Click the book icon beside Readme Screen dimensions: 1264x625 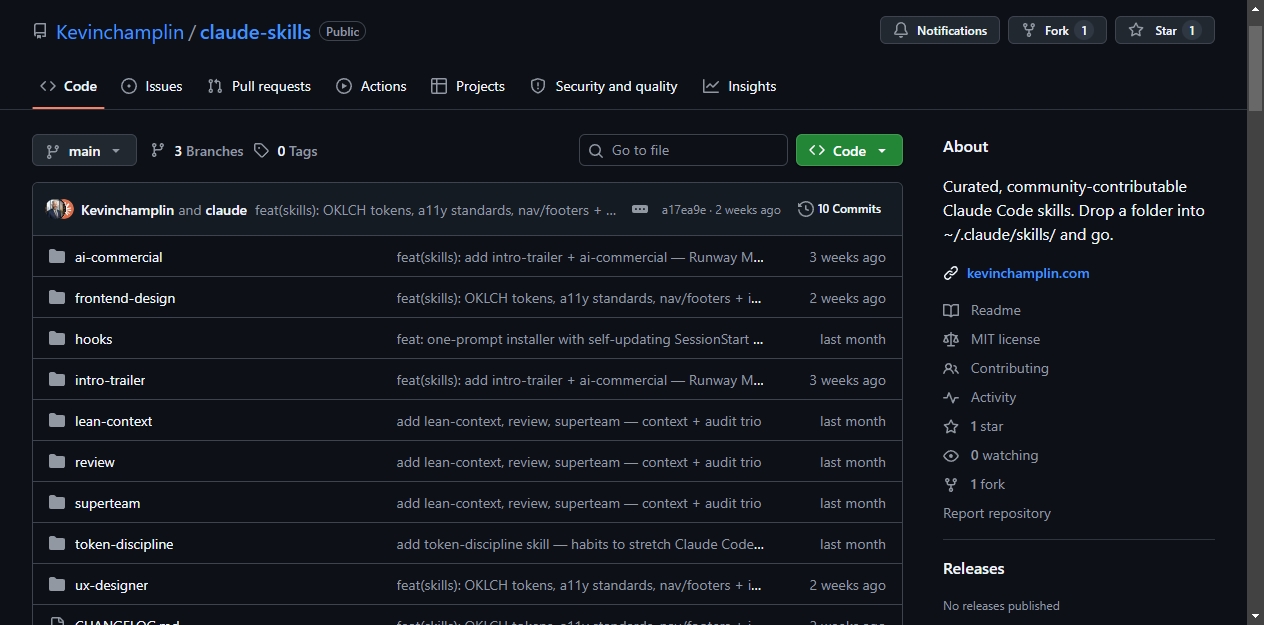coord(951,310)
